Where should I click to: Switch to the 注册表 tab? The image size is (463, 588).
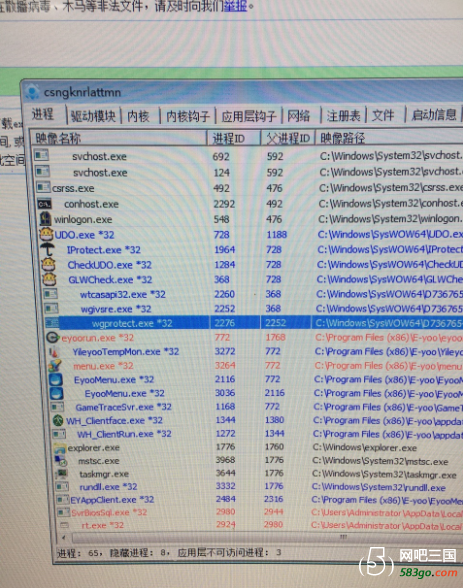tap(343, 116)
